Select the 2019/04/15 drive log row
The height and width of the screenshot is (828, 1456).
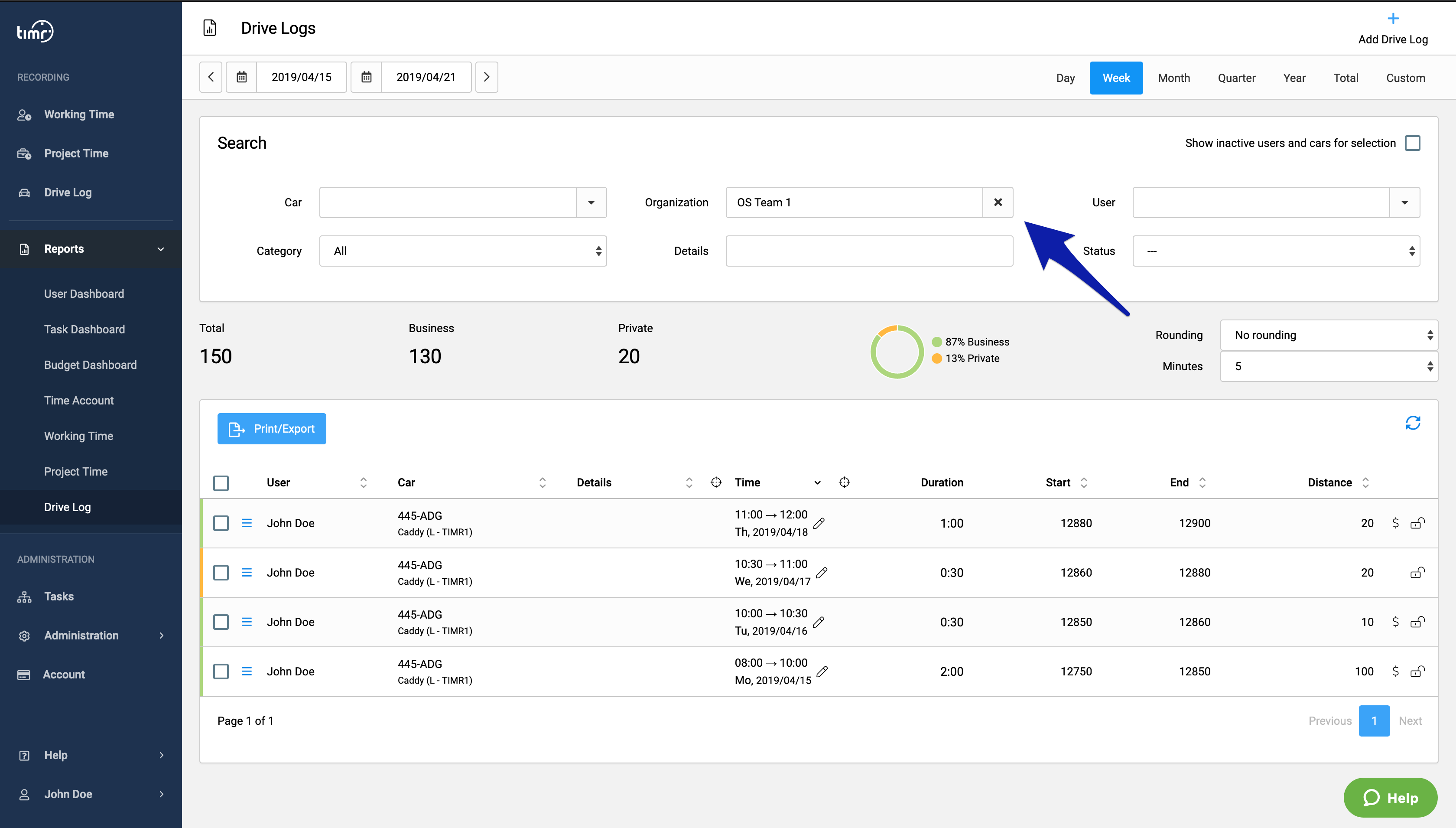[x=221, y=672]
